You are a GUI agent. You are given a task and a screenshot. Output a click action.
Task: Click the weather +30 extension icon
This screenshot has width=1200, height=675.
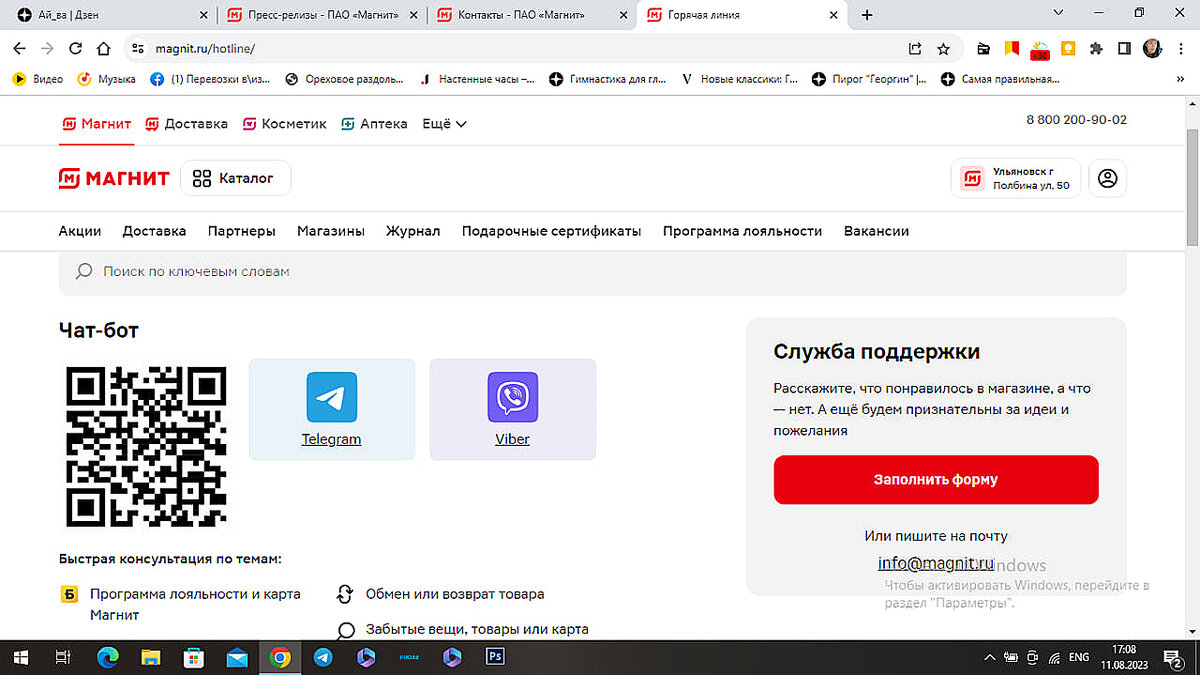tap(1040, 49)
